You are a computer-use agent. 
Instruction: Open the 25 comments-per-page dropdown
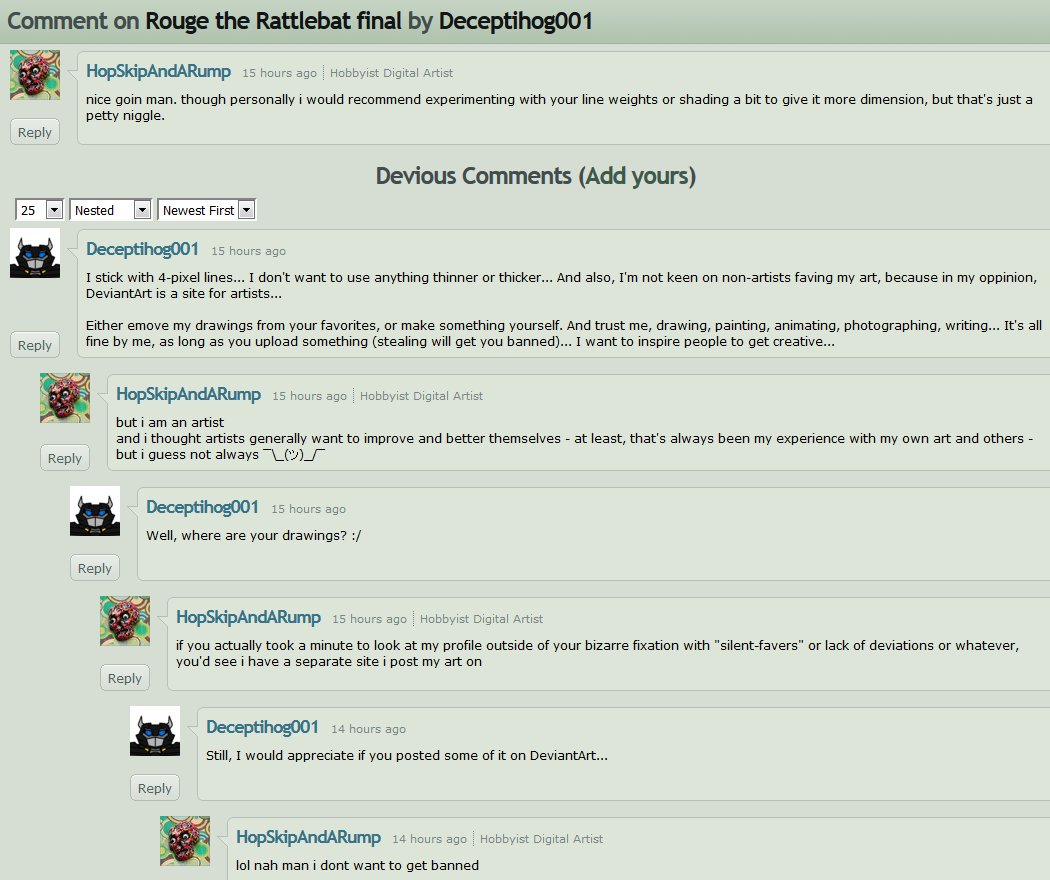pyautogui.click(x=40, y=210)
